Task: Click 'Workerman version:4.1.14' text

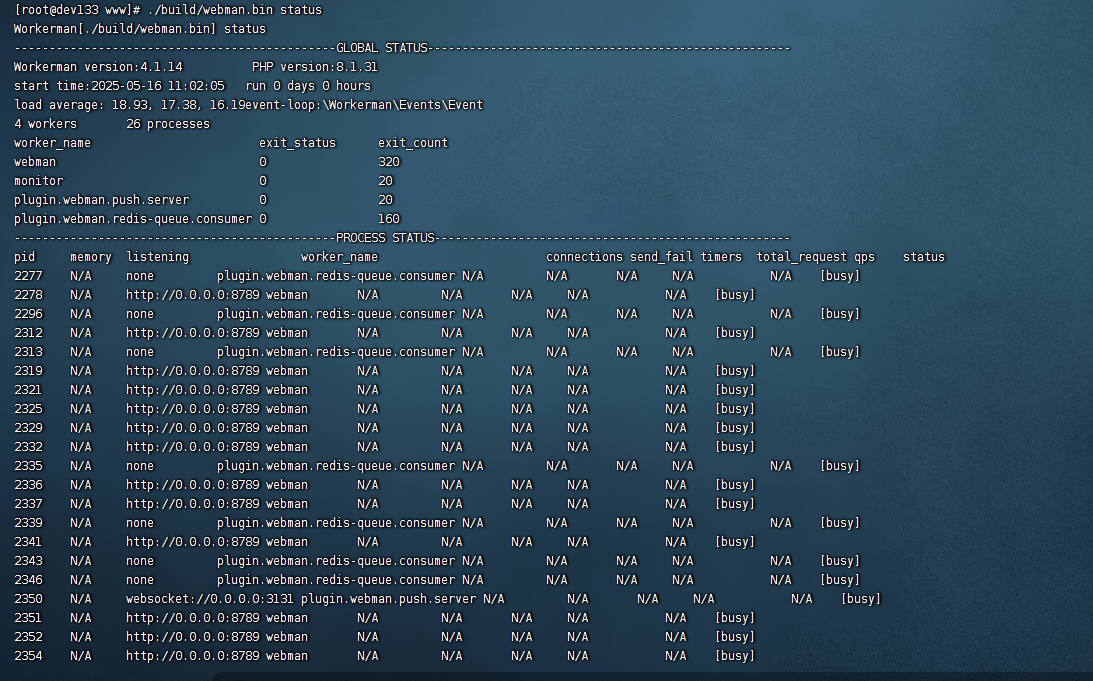Action: 98,67
